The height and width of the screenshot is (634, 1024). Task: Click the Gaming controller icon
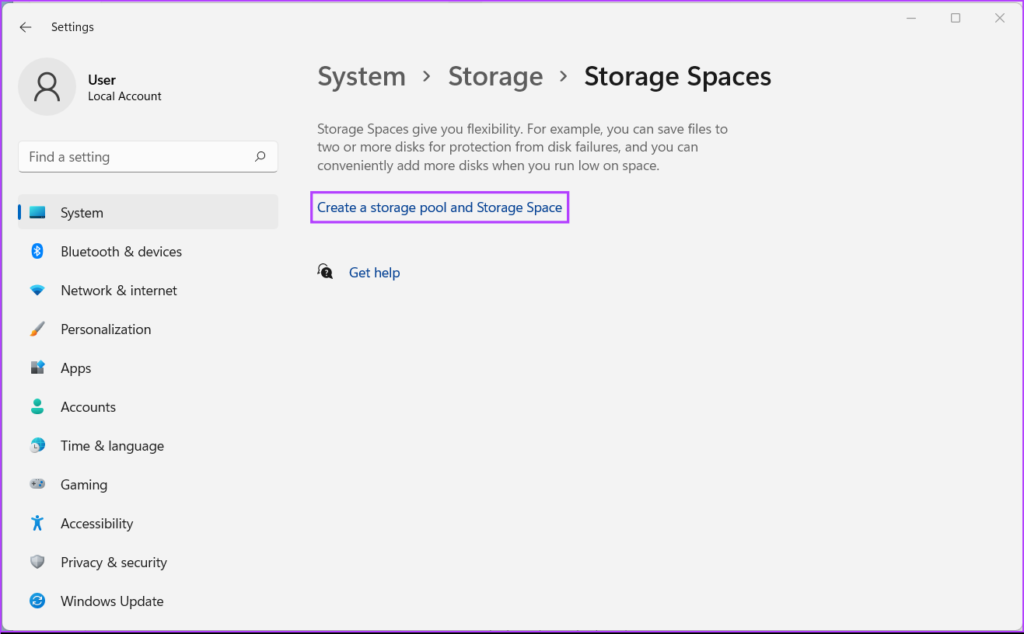(x=38, y=485)
